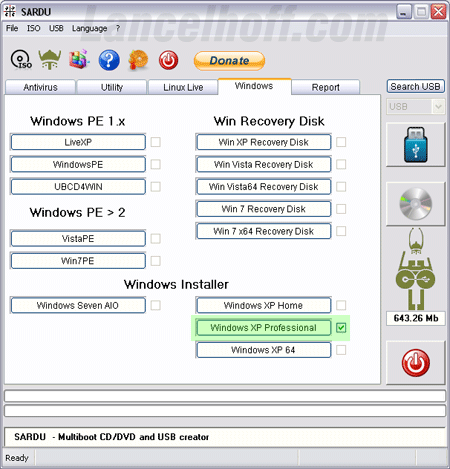Select the Windows tab
This screenshot has width=450, height=469.
254,86
